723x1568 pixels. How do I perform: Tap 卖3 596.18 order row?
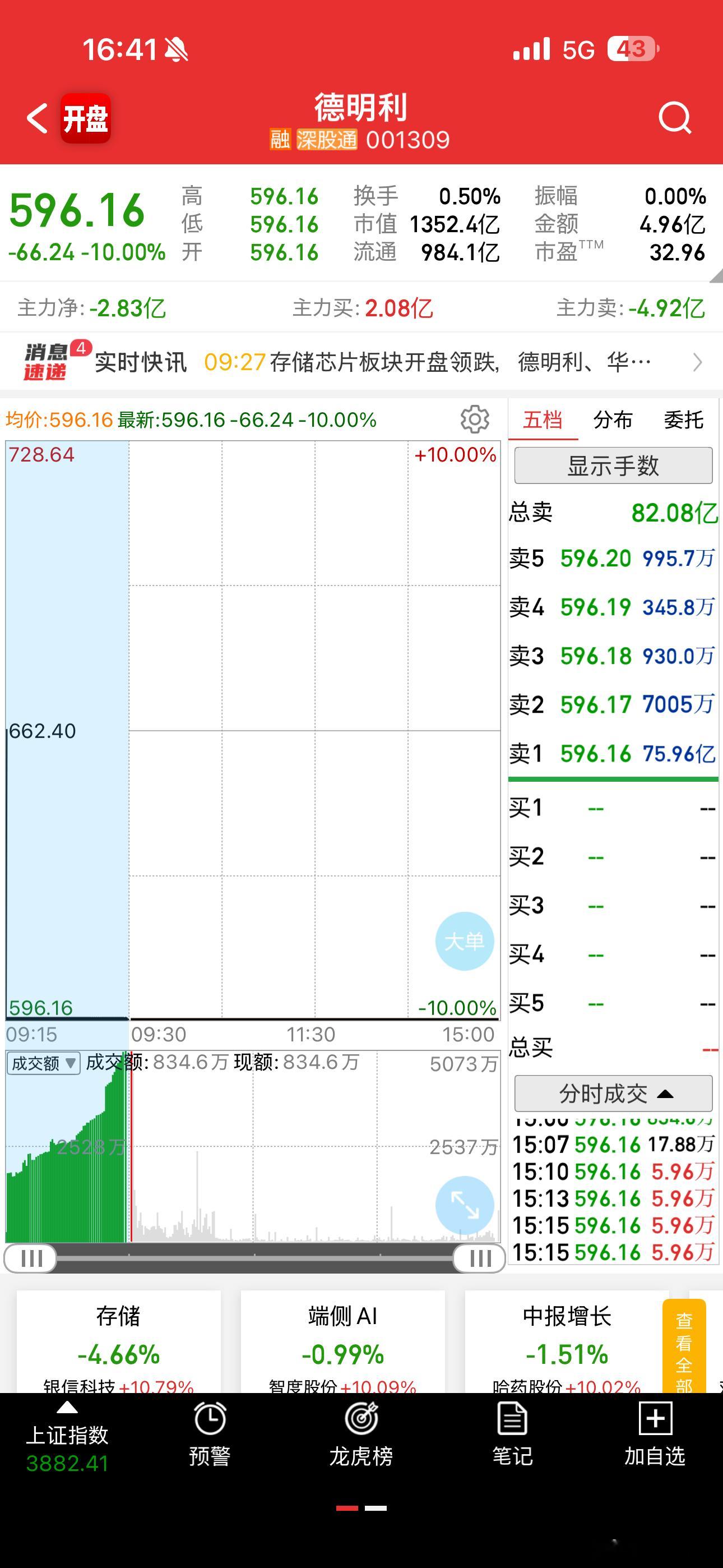(x=613, y=656)
